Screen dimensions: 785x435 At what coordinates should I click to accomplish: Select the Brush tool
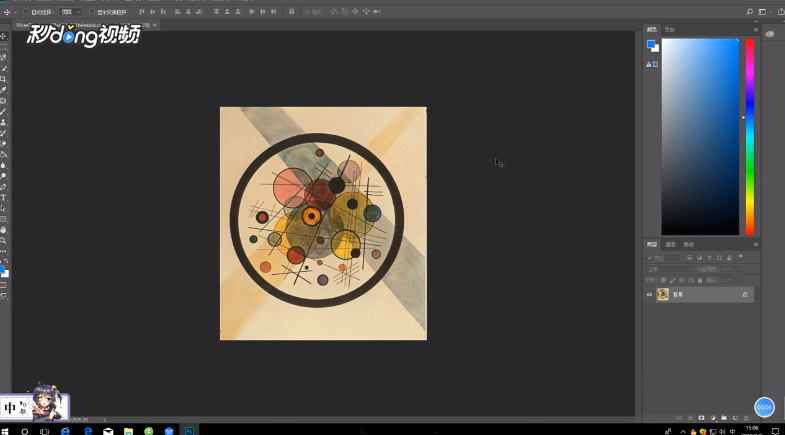click(4, 112)
